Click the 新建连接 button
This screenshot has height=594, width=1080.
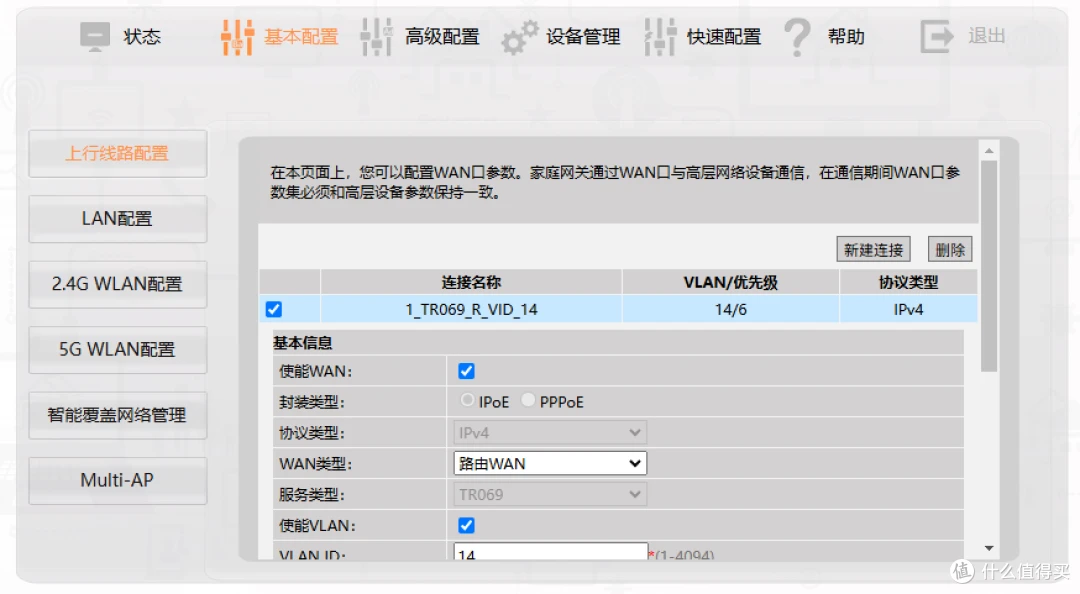click(x=873, y=249)
